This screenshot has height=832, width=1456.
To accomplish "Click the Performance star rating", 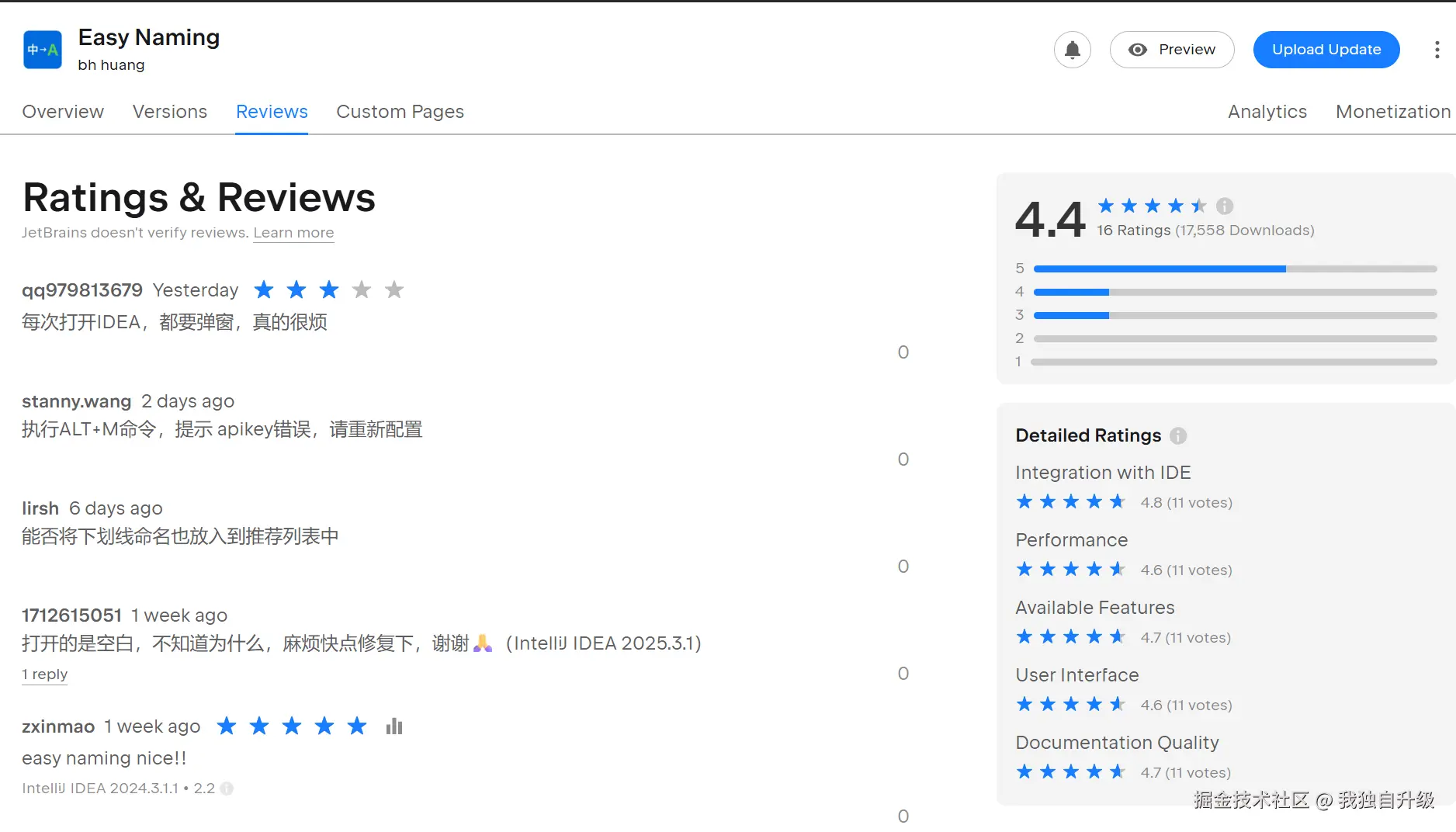I will (x=1071, y=570).
